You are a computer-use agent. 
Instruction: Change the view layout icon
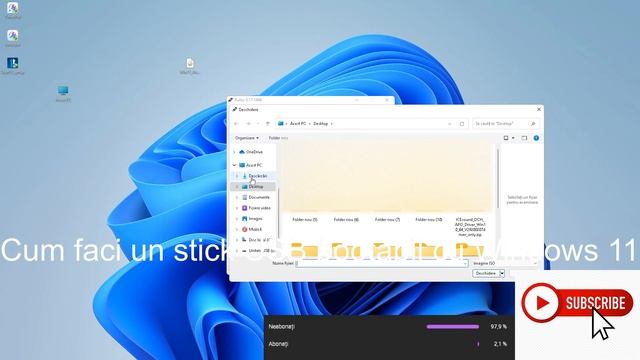(x=506, y=138)
